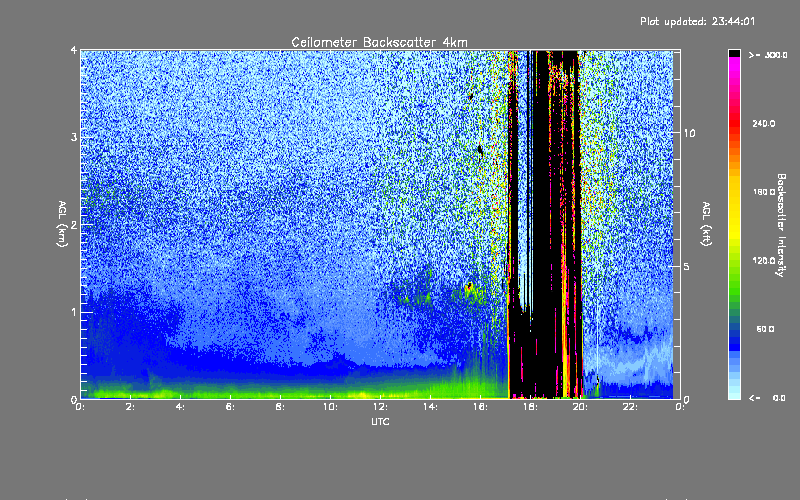Click the "Ceilometer Backscatter 4km" plot title
The image size is (800, 500).
[x=379, y=42]
